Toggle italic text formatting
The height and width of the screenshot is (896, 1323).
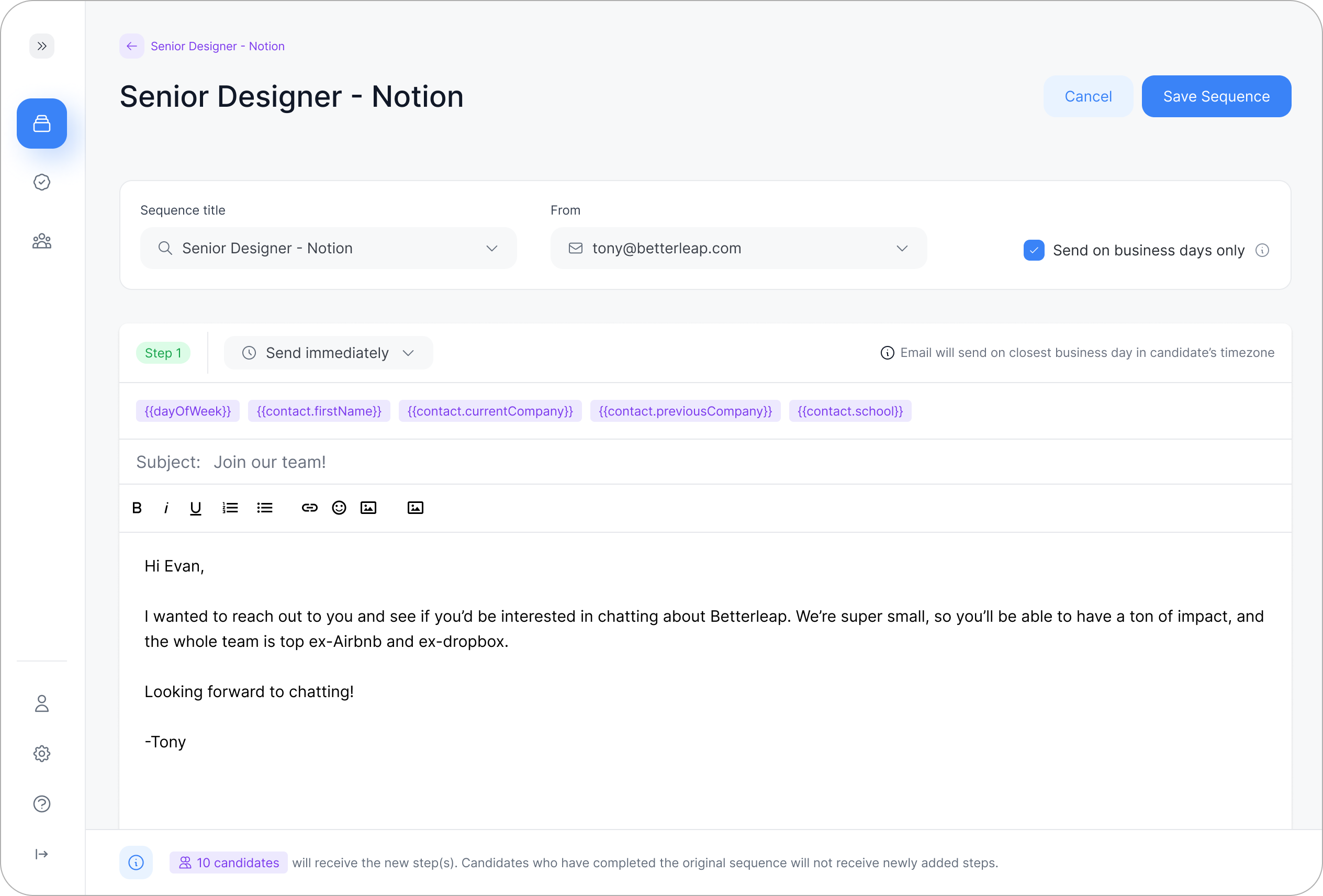click(166, 508)
